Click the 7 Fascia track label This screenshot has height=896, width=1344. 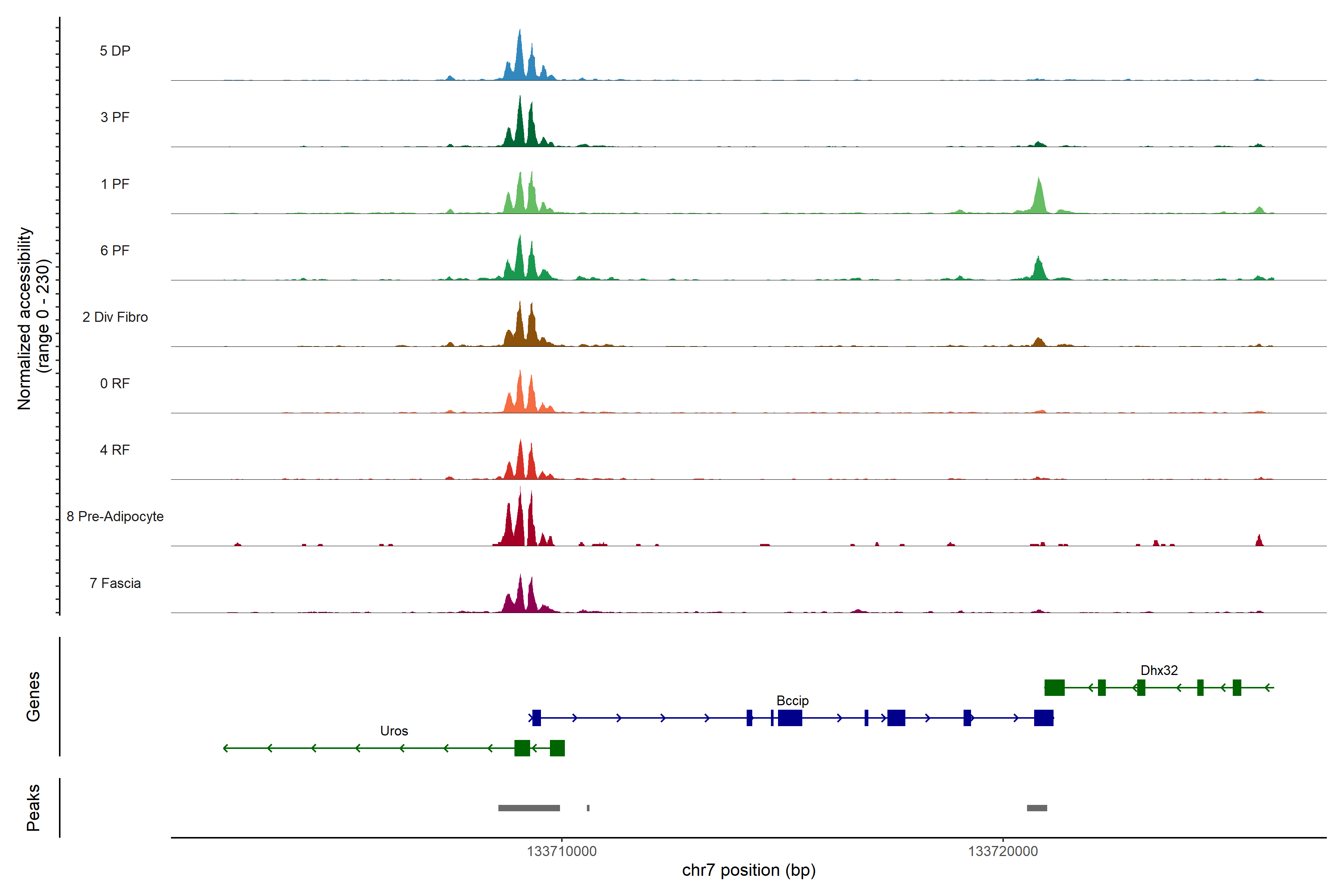[115, 583]
